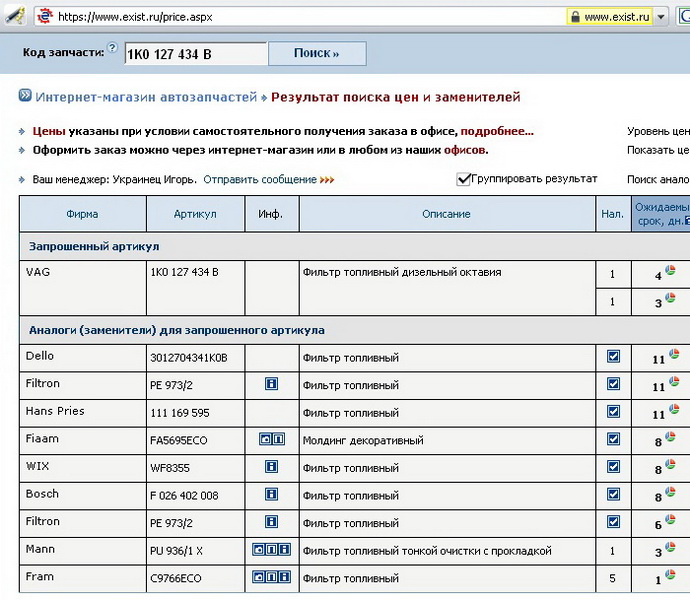
Task: Sort by Ожидаемый срок column header
Action: coord(661,214)
